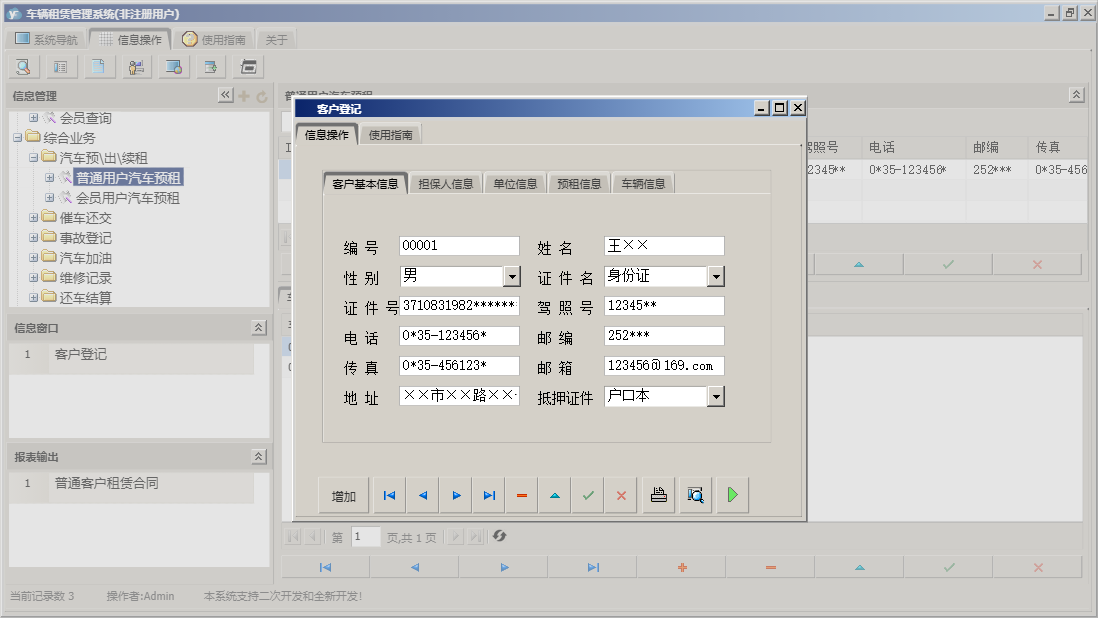The image size is (1098, 618).
Task: Open the 担保人信息 tab
Action: click(x=446, y=182)
